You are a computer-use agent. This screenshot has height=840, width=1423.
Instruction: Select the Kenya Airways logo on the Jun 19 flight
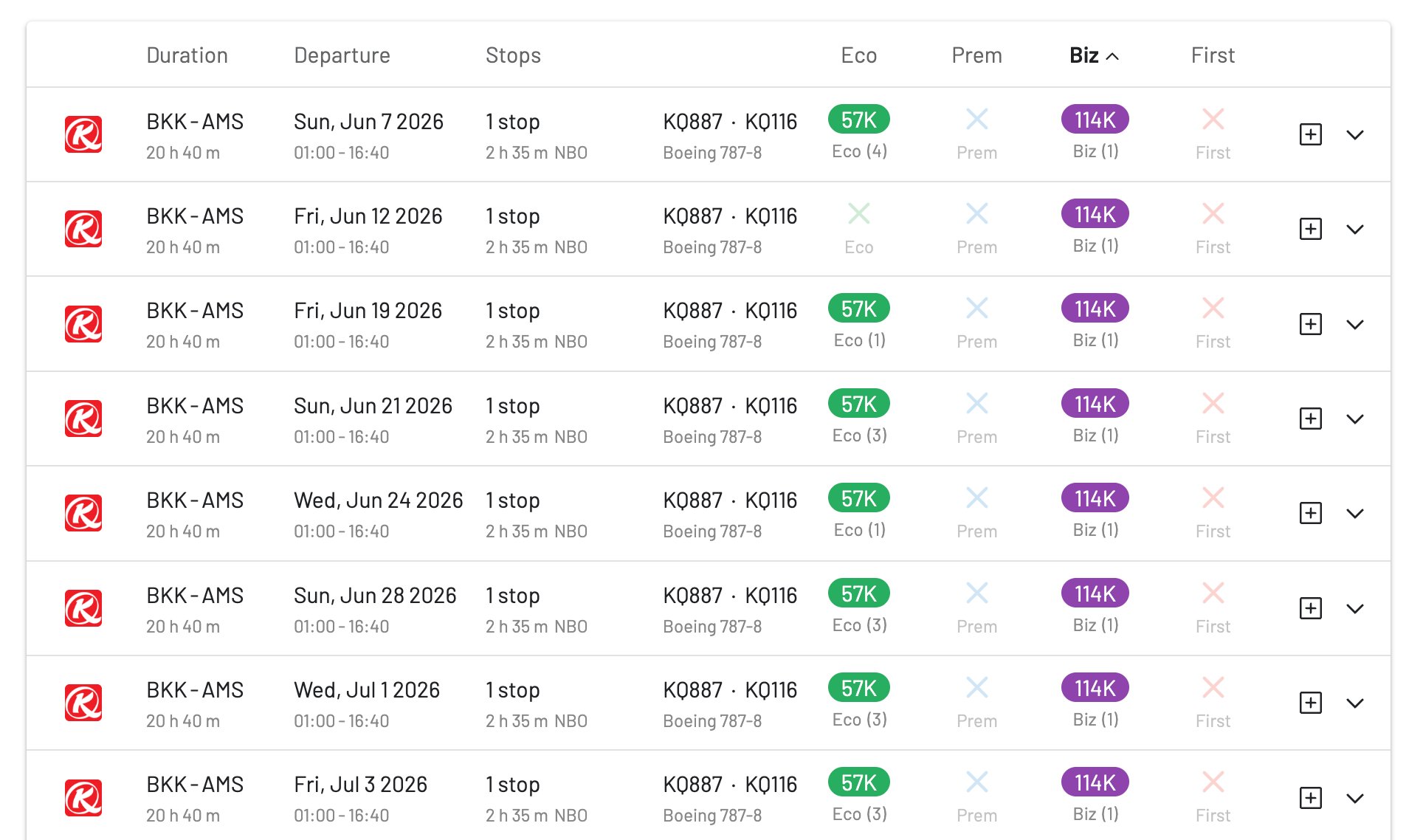[83, 323]
